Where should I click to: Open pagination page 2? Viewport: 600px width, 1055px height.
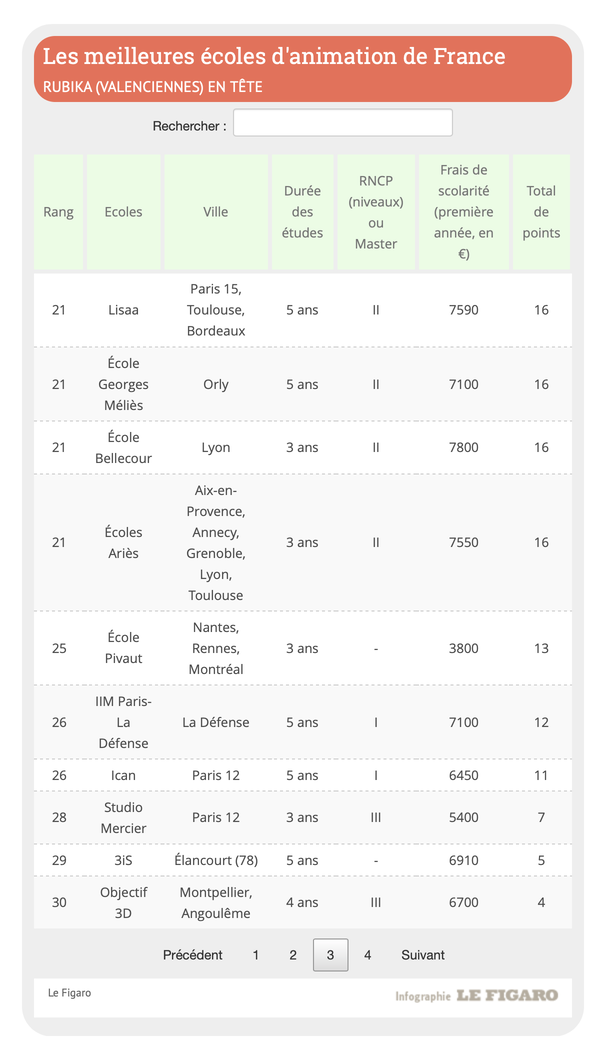coord(293,955)
